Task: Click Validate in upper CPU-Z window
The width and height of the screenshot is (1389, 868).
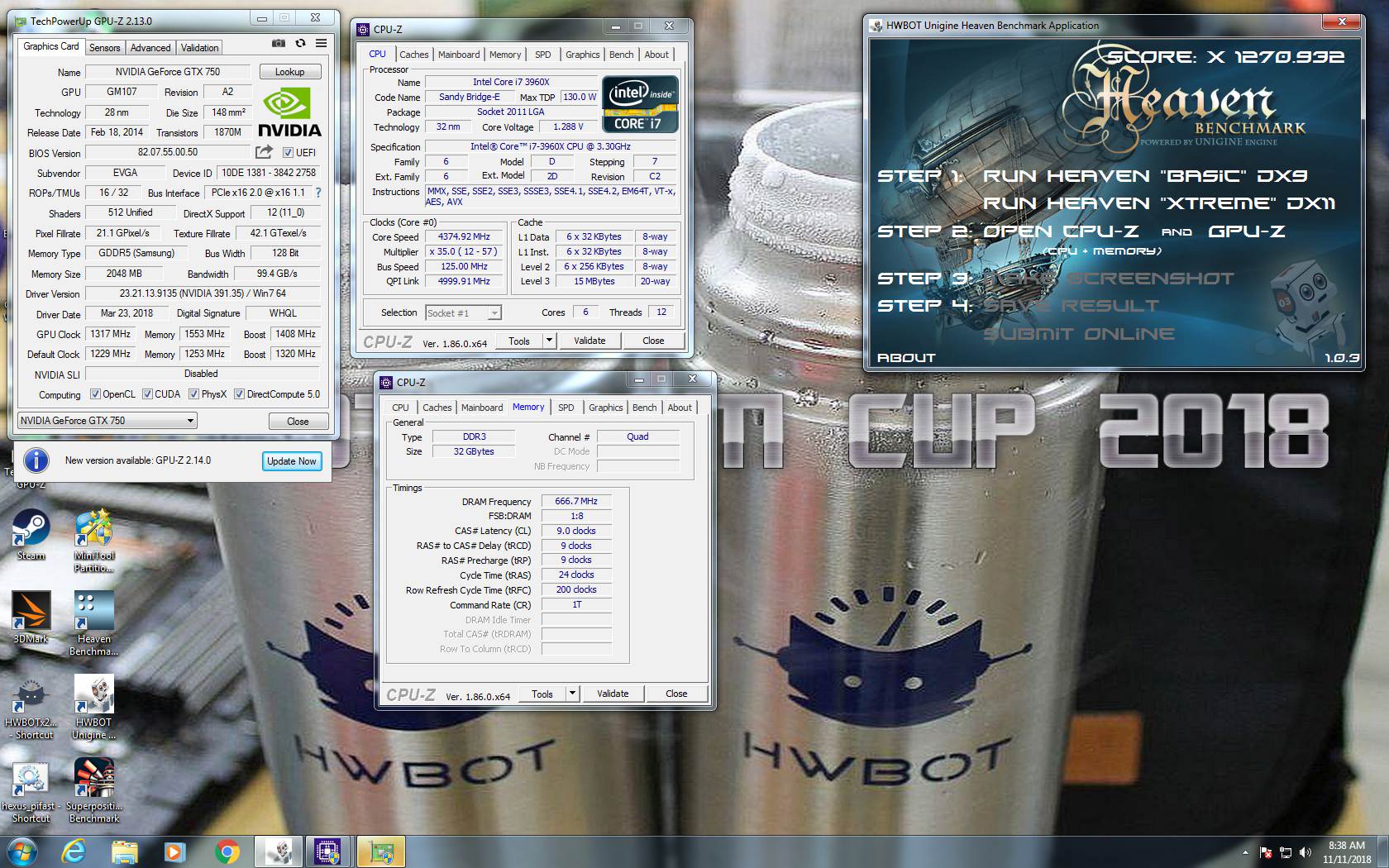Action: (x=589, y=341)
